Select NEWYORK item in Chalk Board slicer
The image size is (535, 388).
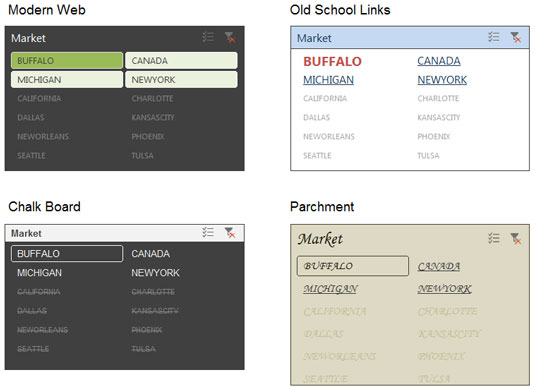[x=155, y=273]
